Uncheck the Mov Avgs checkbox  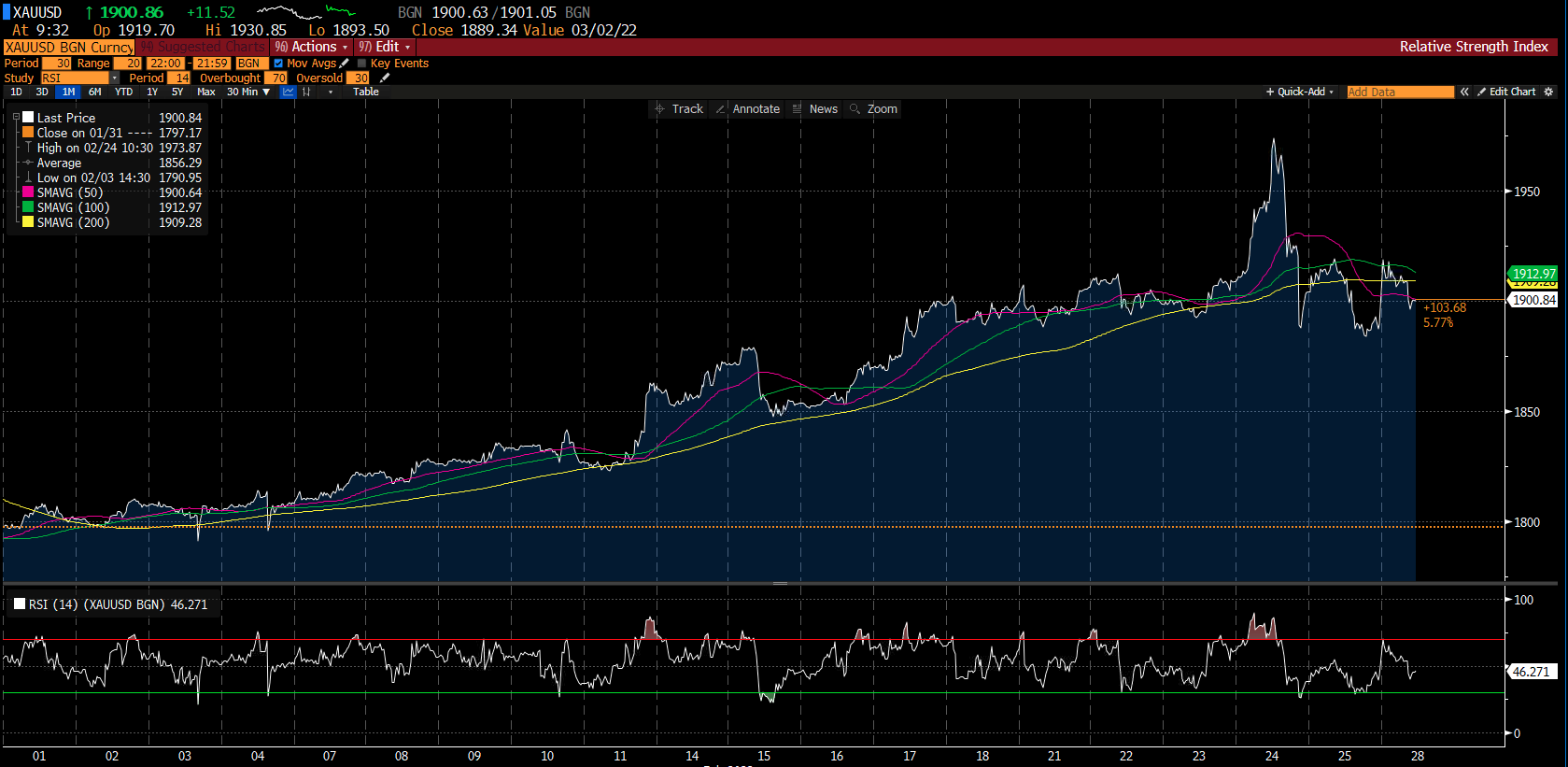278,64
